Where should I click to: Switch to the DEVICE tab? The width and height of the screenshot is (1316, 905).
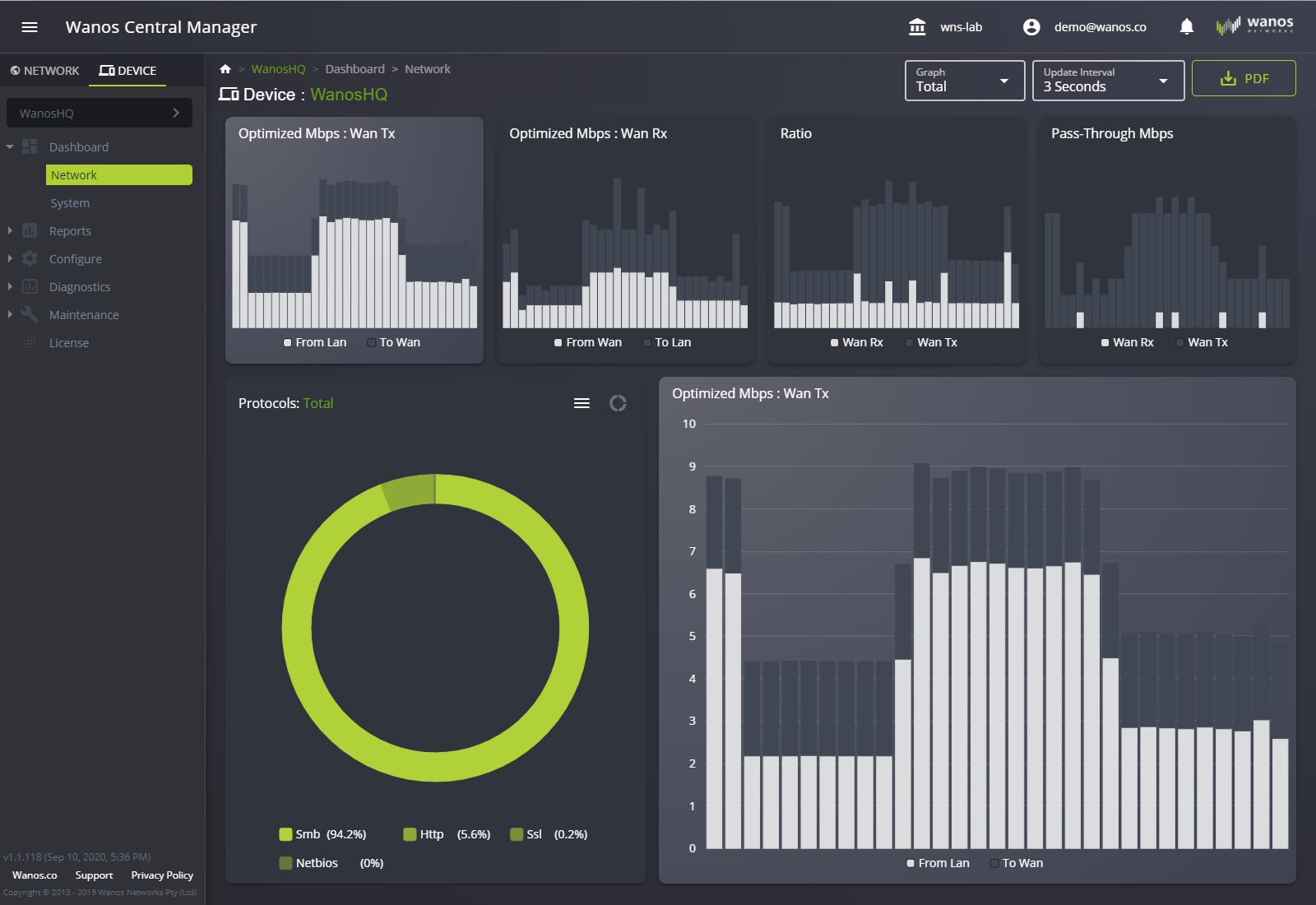tap(127, 71)
